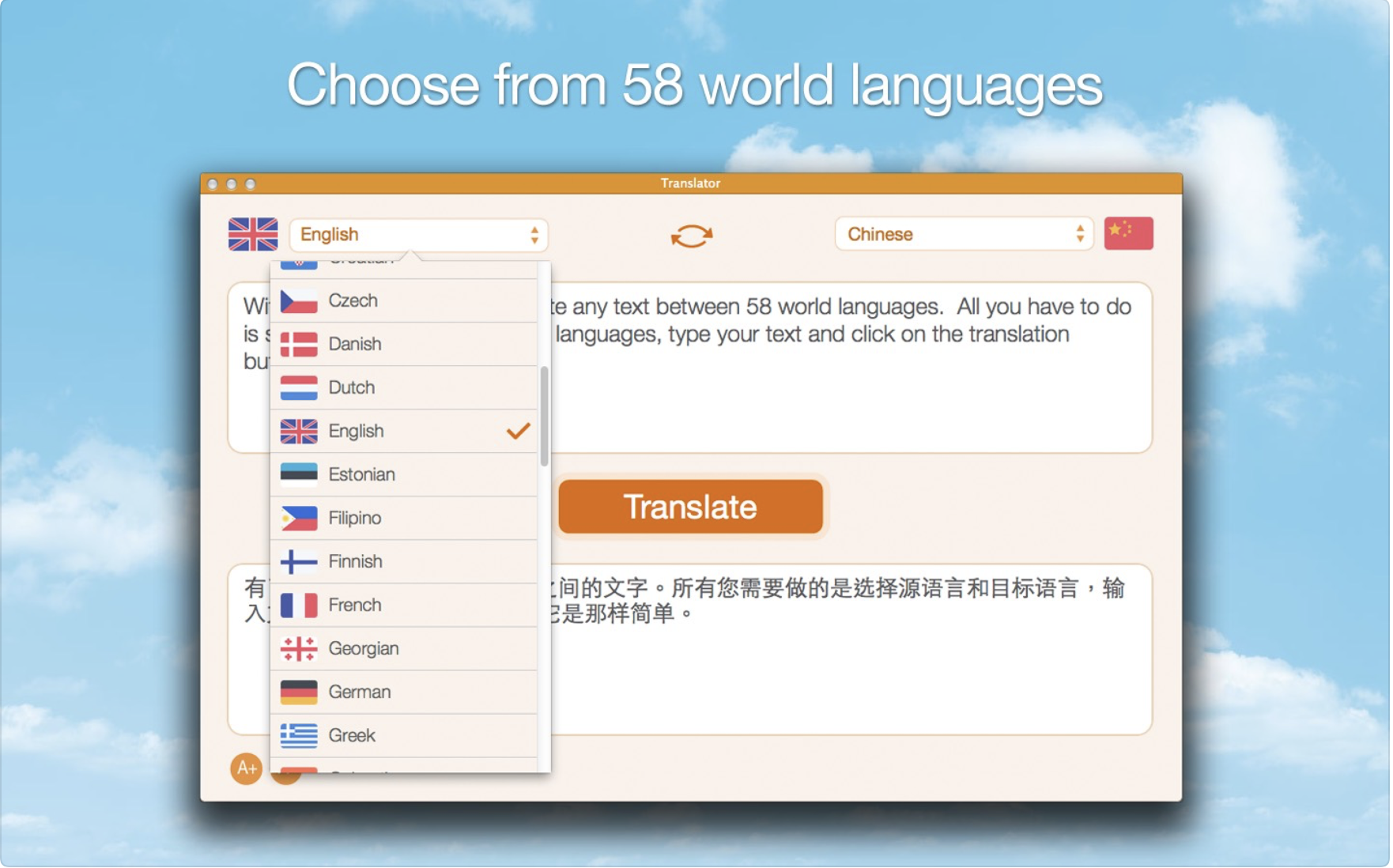1393x868 pixels.
Task: Click the China flag beside target language
Action: point(1127,233)
